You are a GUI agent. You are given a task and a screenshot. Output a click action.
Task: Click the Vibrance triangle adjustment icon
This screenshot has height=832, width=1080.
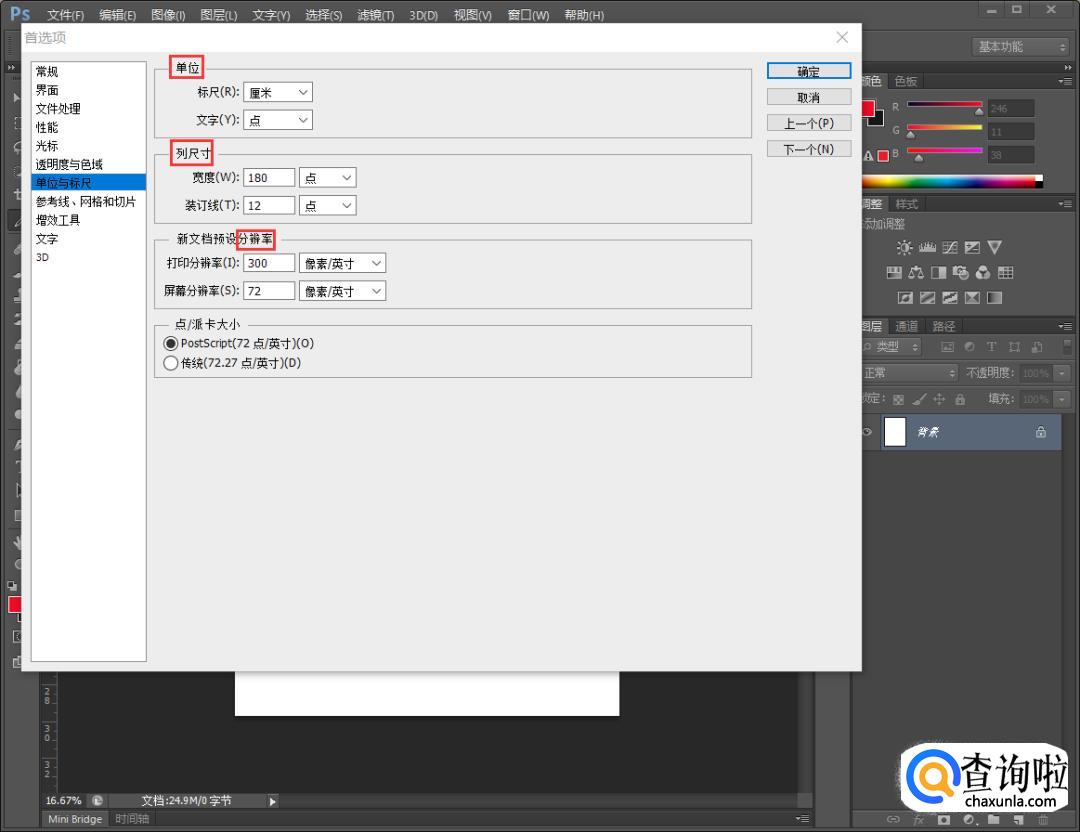[x=993, y=248]
